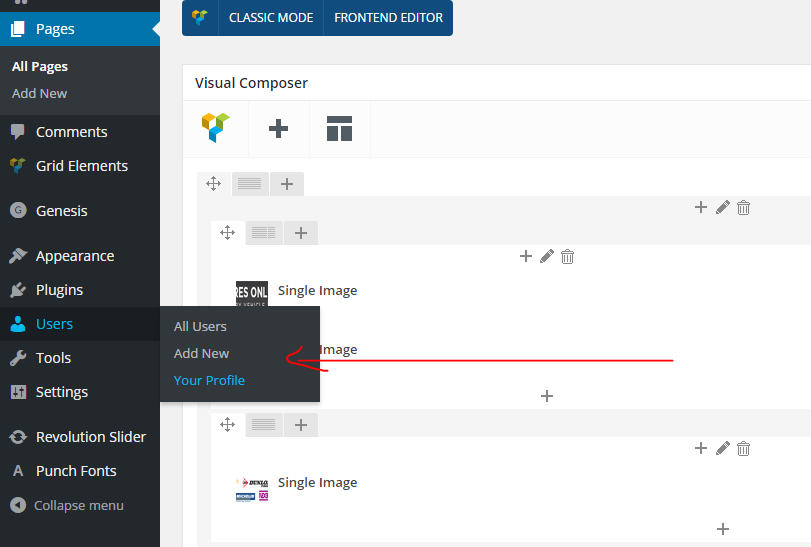Image resolution: width=811 pixels, height=547 pixels.
Task: Add column to the tyres-online image row
Action: 301,233
